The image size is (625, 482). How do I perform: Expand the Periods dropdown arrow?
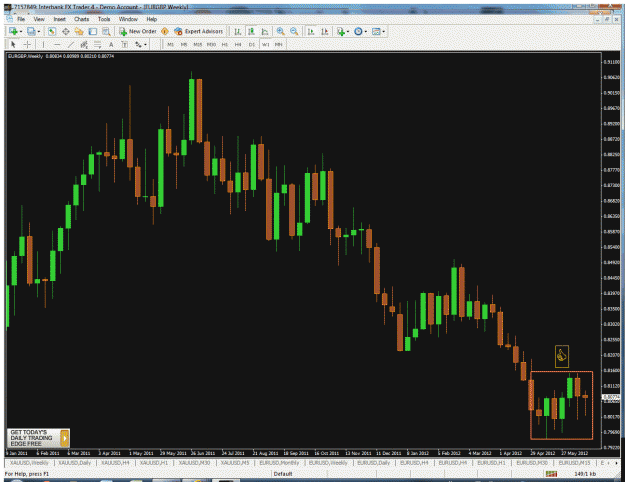pyautogui.click(x=366, y=31)
